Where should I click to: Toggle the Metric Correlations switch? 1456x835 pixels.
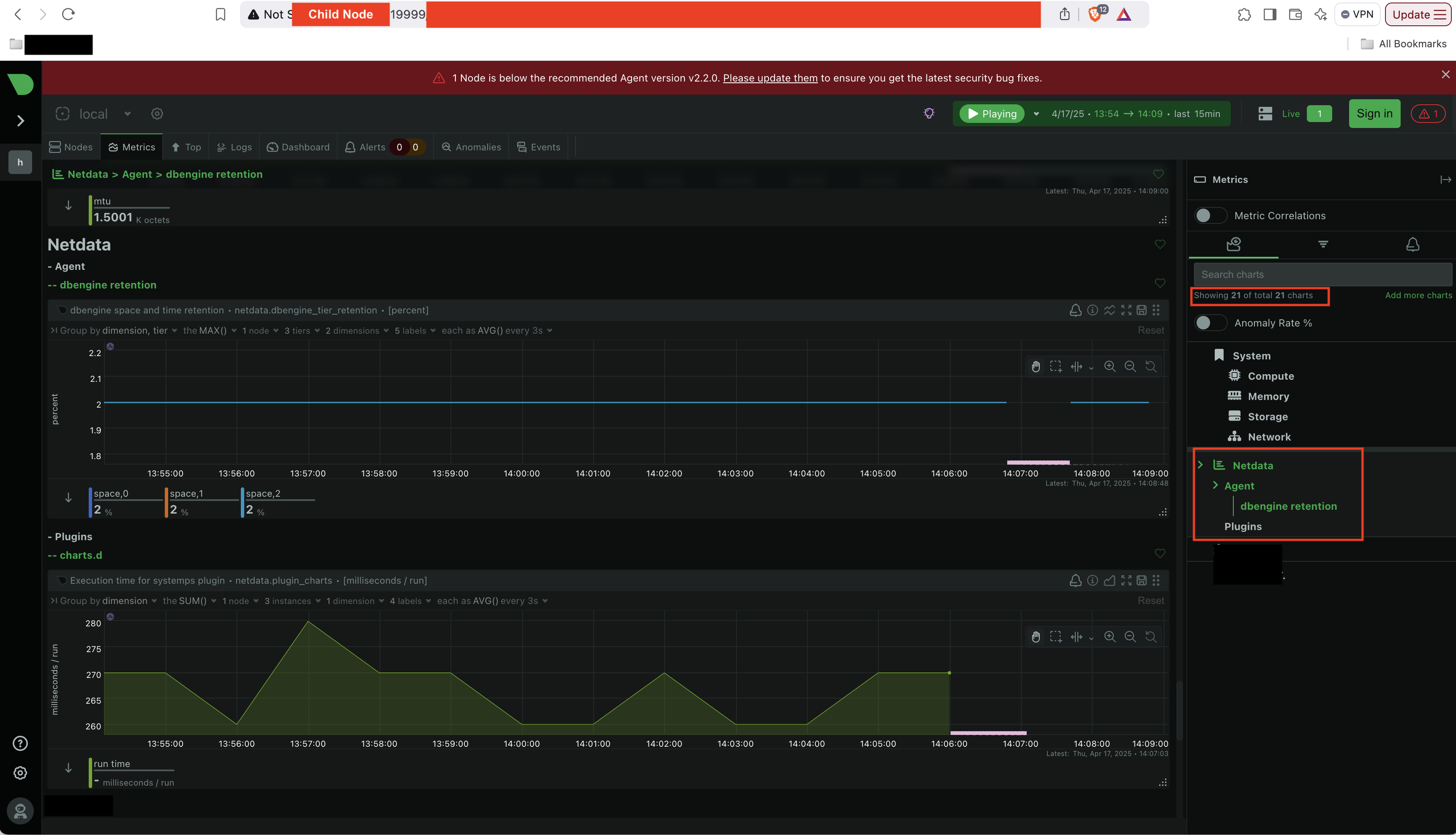pyautogui.click(x=1211, y=216)
